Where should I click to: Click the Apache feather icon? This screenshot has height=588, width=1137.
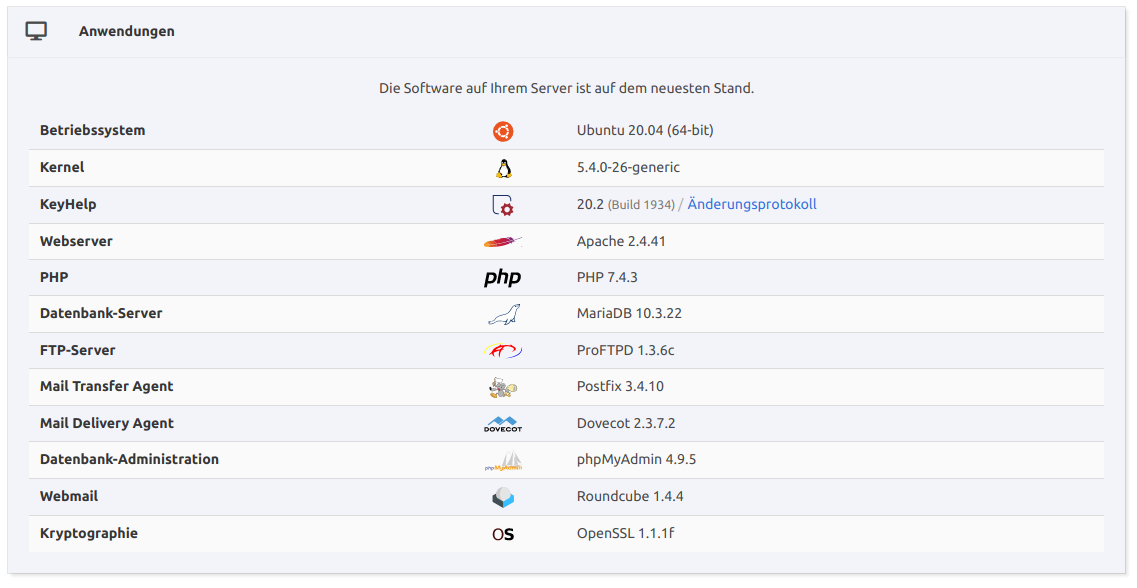502,242
